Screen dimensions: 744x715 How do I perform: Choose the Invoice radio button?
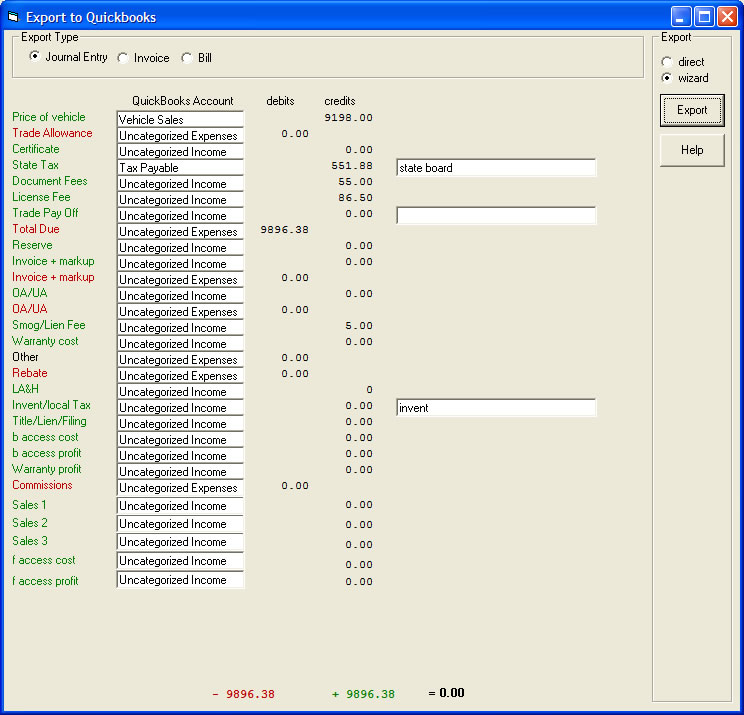tap(123, 58)
